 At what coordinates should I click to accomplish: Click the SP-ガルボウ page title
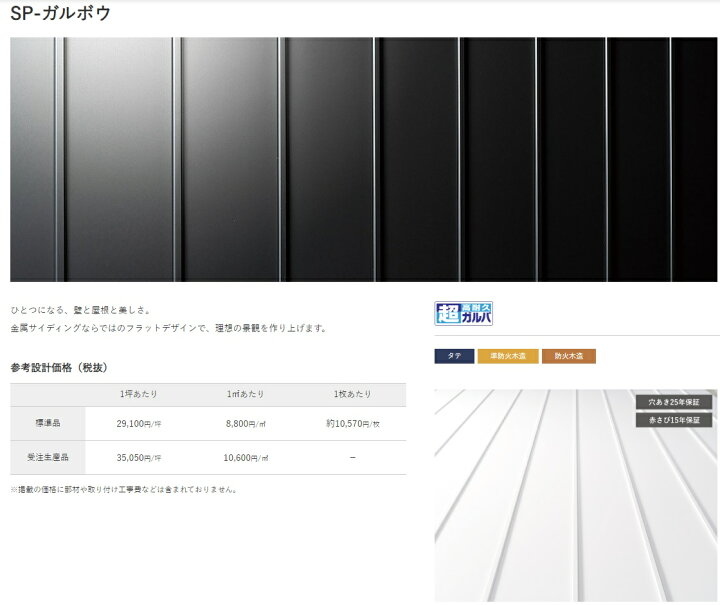[60, 13]
